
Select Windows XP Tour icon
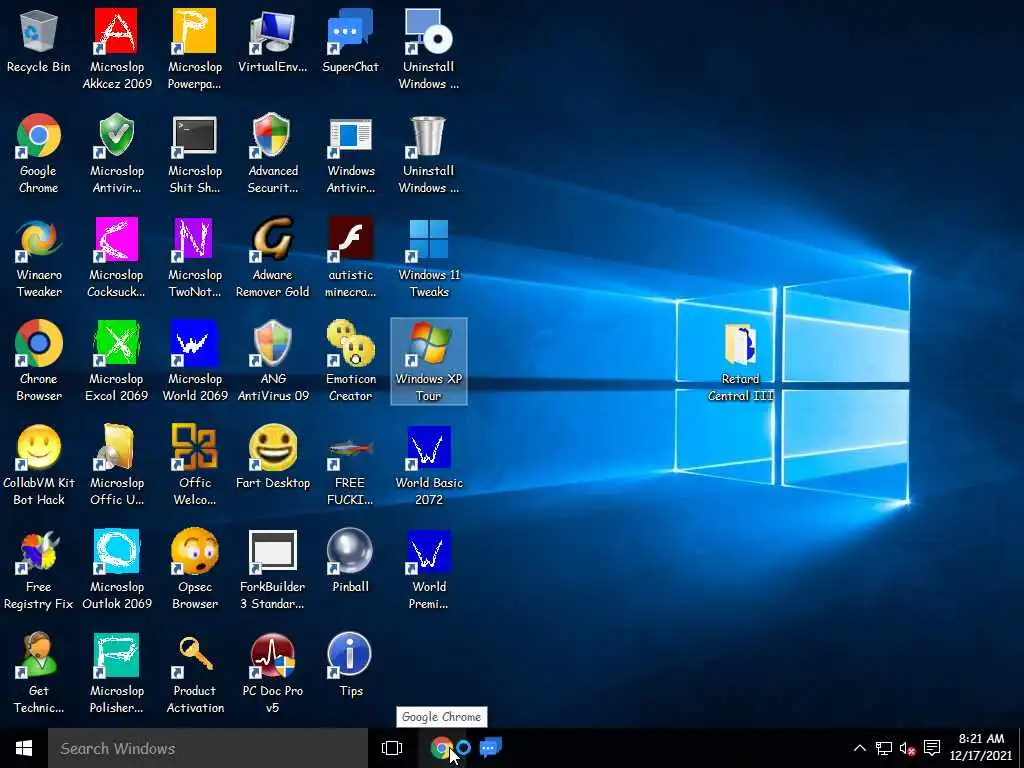[x=428, y=361]
